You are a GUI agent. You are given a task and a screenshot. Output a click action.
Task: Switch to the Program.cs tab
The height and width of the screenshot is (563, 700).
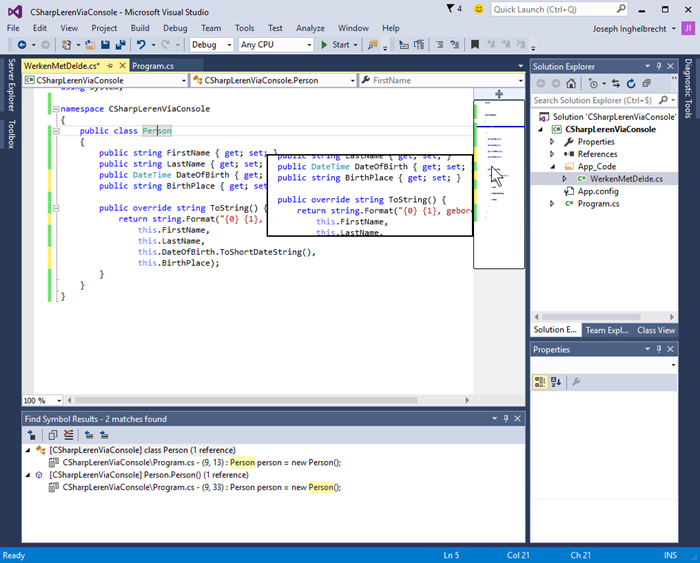153,66
